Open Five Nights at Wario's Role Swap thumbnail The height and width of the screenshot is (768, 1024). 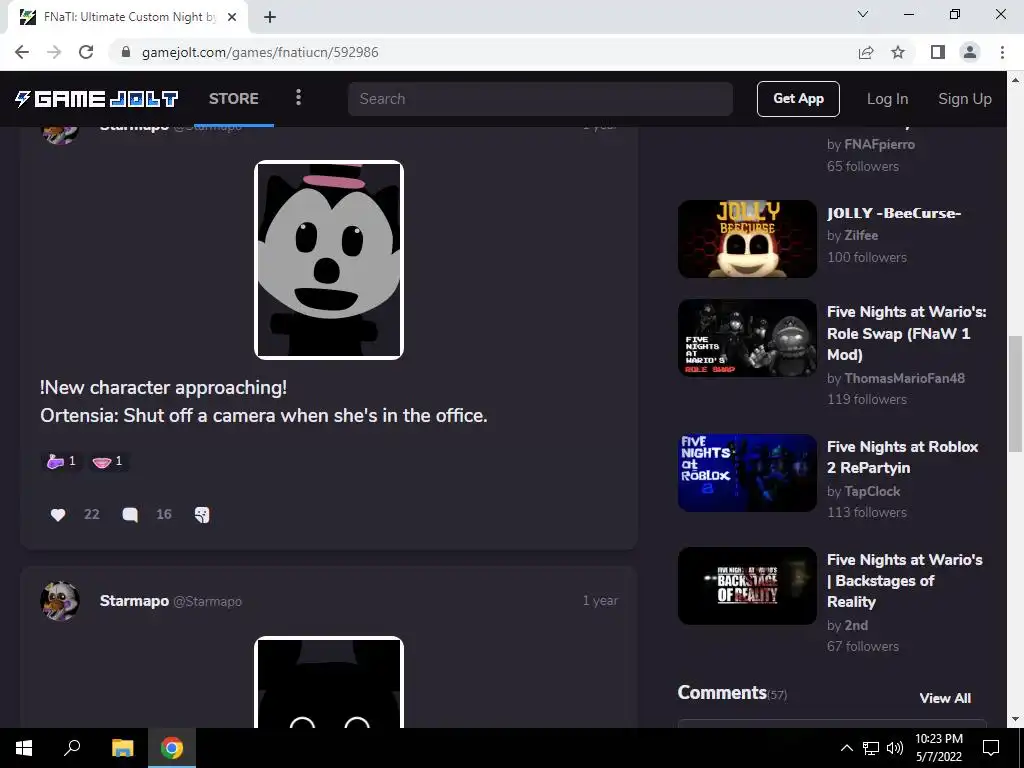747,338
